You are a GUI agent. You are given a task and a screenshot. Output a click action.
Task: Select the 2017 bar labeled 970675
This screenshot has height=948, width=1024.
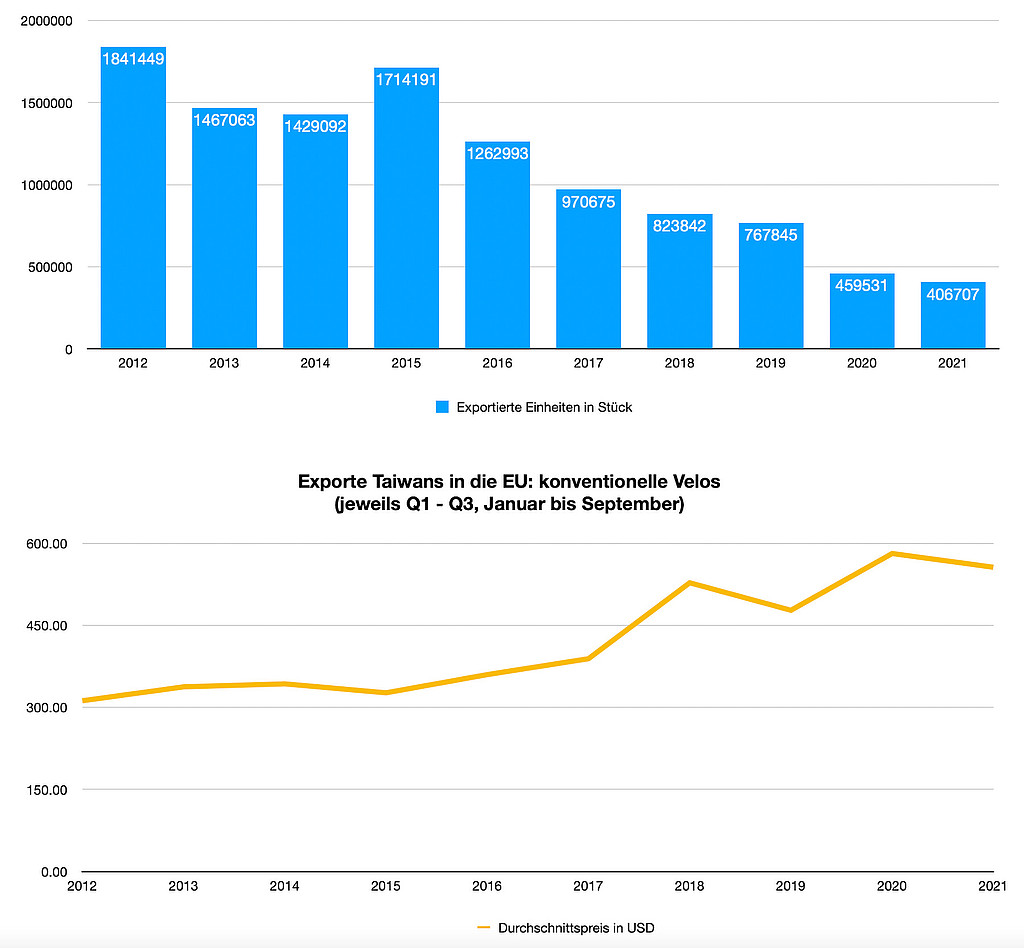click(x=588, y=269)
